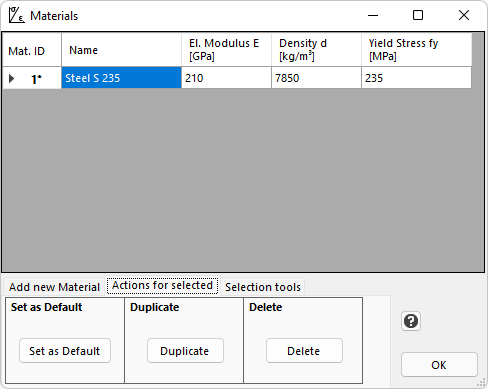This screenshot has height=389, width=488.
Task: Click the material ID 1* cell
Action: 32,78
